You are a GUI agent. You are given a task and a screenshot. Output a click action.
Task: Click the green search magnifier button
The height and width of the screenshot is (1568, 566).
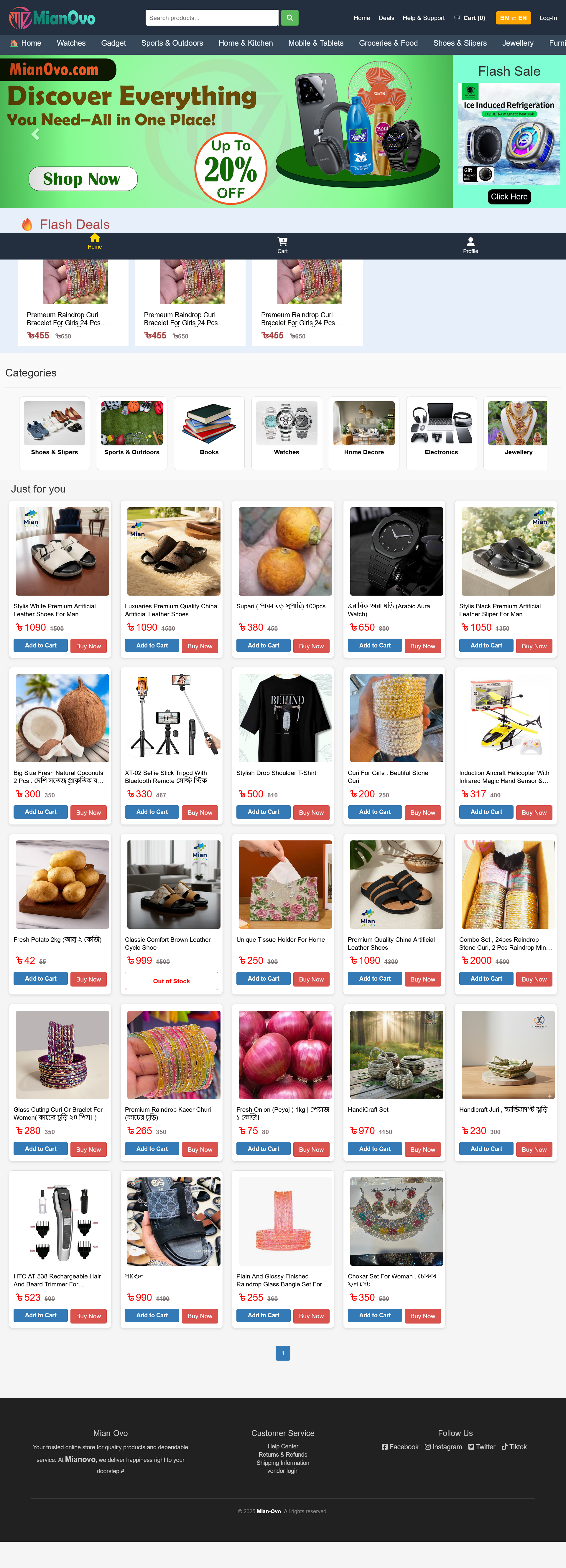coord(289,18)
